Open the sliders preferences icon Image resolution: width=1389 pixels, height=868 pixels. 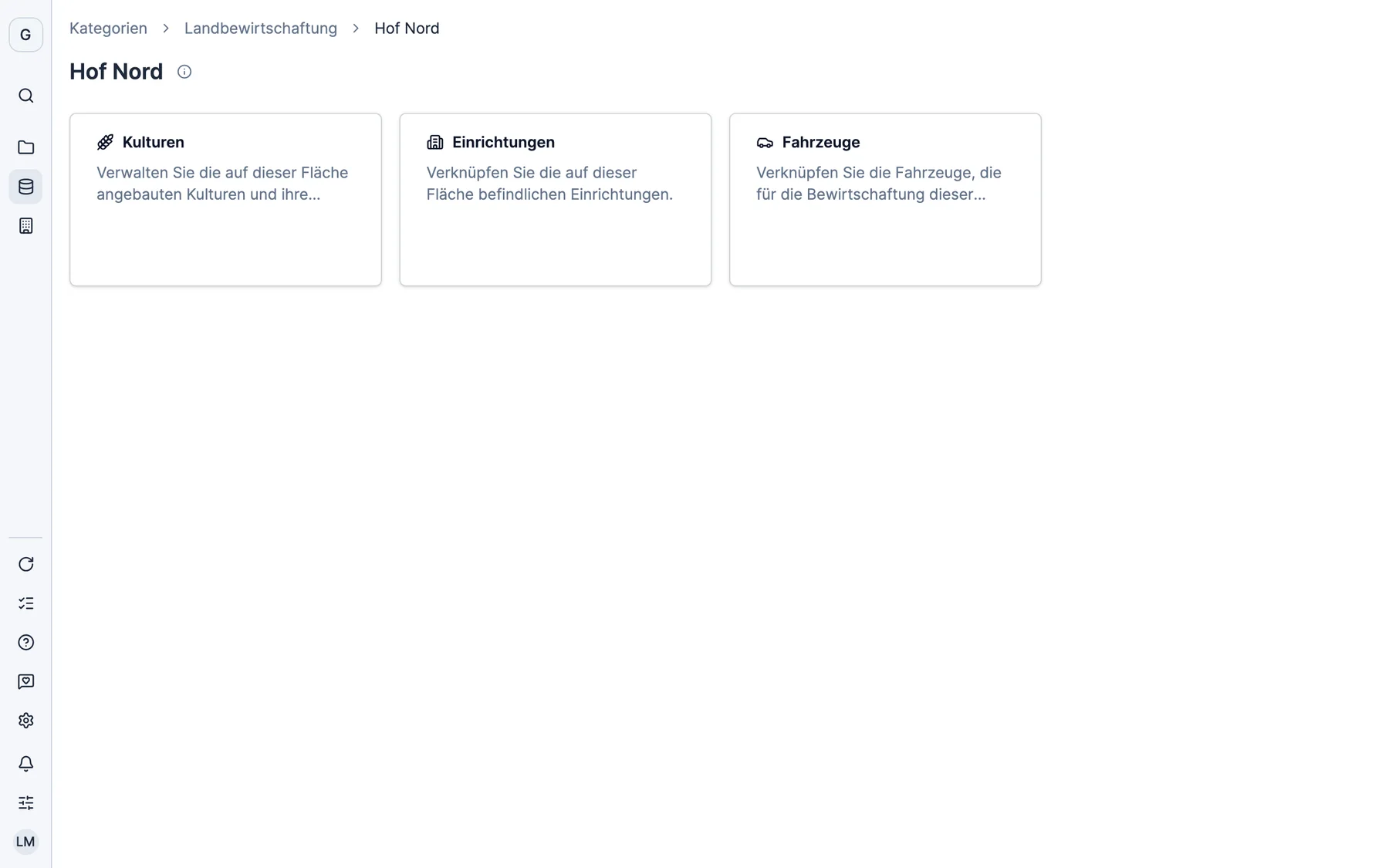pos(25,803)
